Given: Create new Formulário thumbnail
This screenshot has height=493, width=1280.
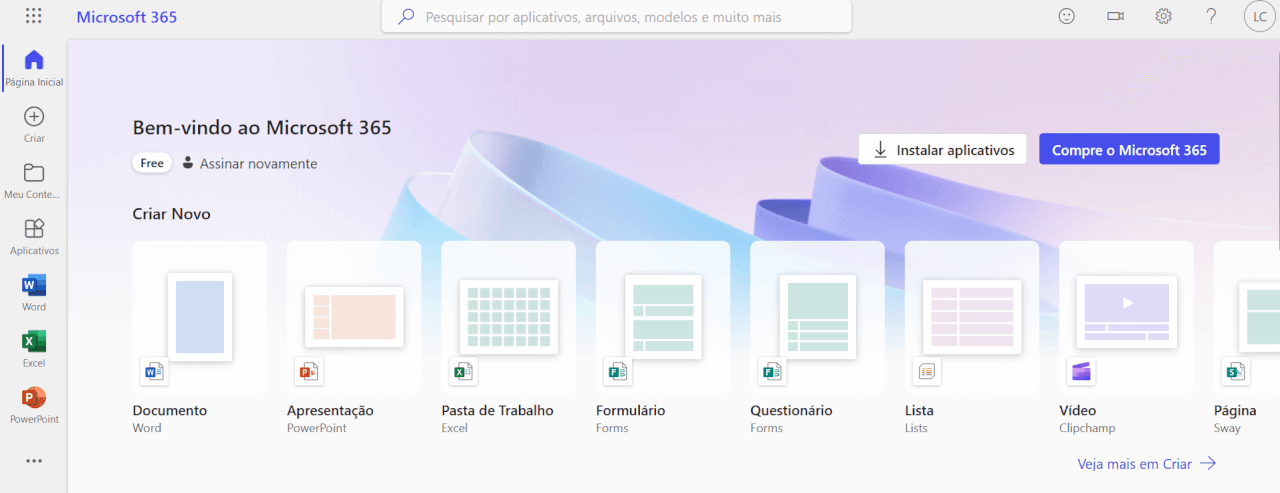Looking at the screenshot, I should [663, 317].
